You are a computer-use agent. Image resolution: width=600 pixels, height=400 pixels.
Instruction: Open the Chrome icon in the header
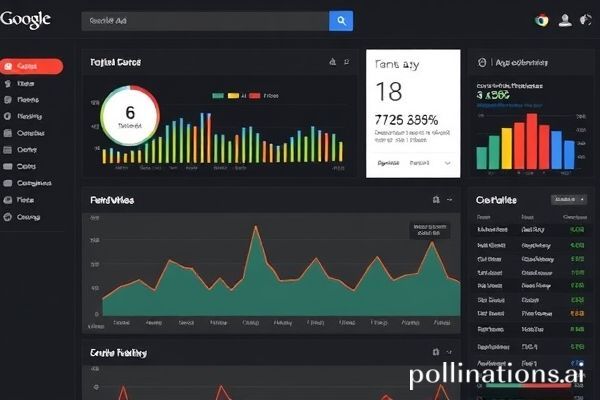click(x=542, y=20)
